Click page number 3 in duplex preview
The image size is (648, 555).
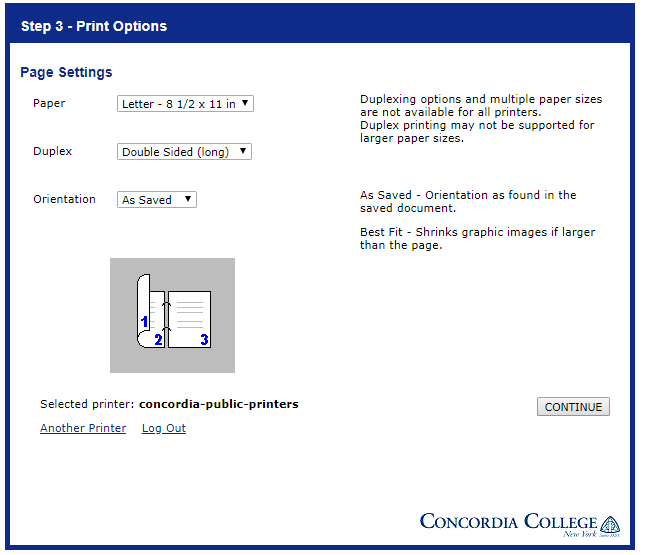(x=204, y=340)
